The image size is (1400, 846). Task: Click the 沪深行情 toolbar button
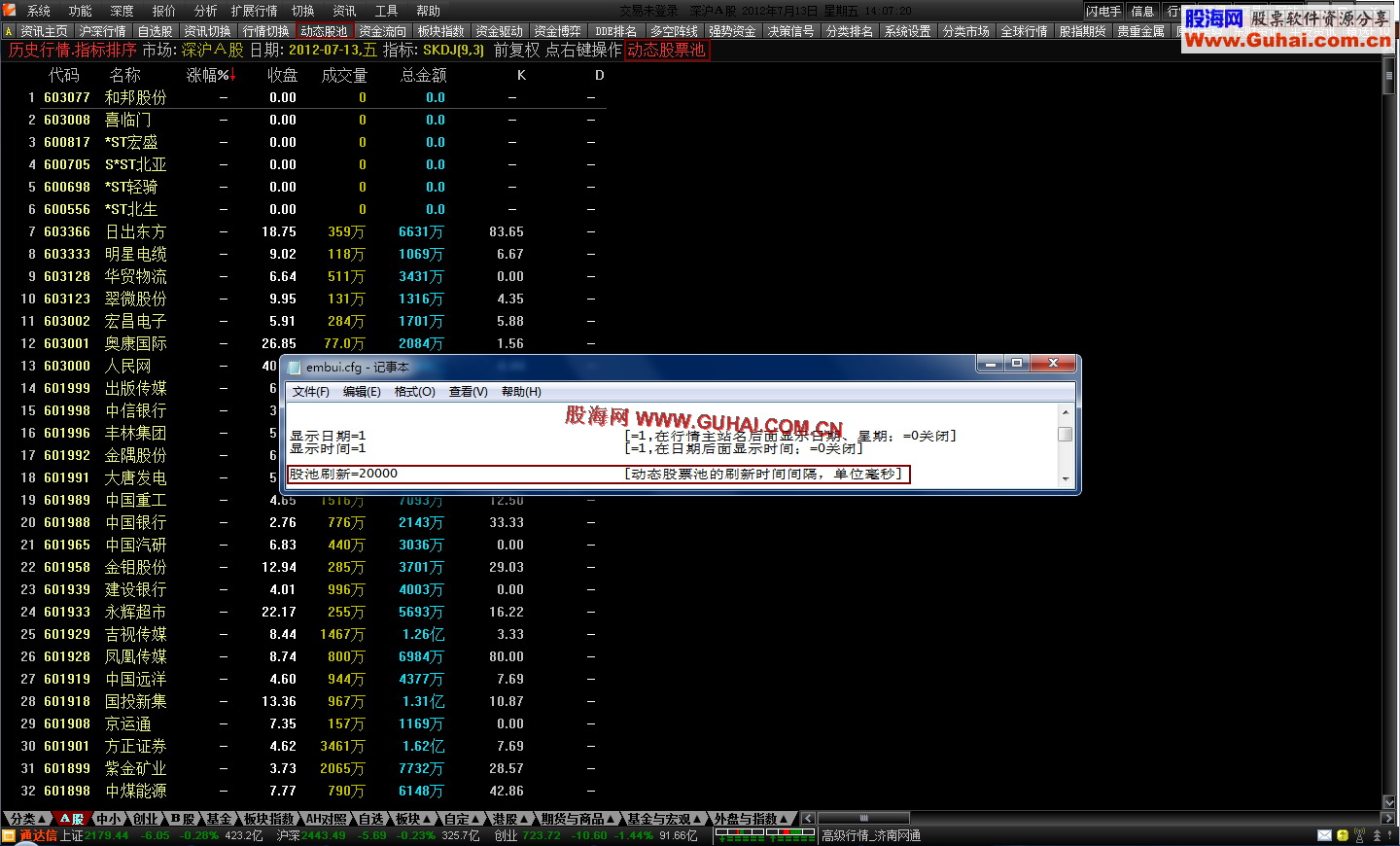pos(102,31)
